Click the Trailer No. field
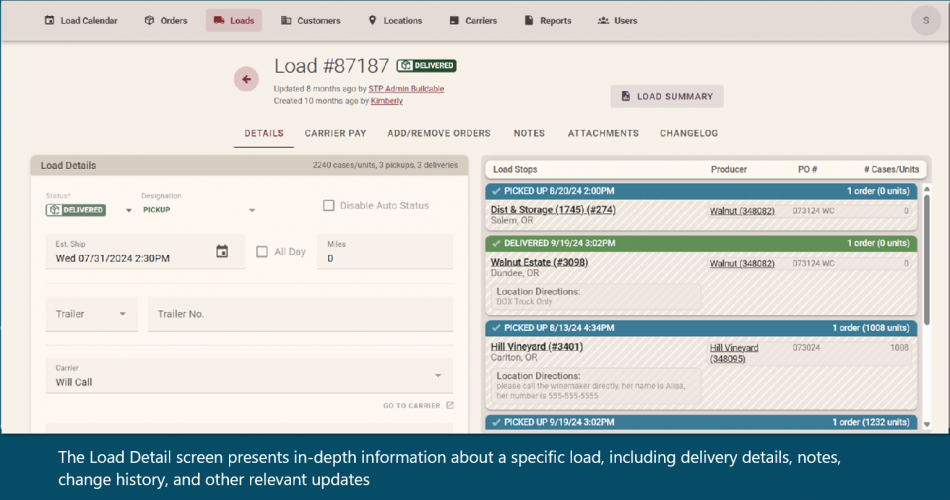The height and width of the screenshot is (500, 950). pyautogui.click(x=301, y=314)
